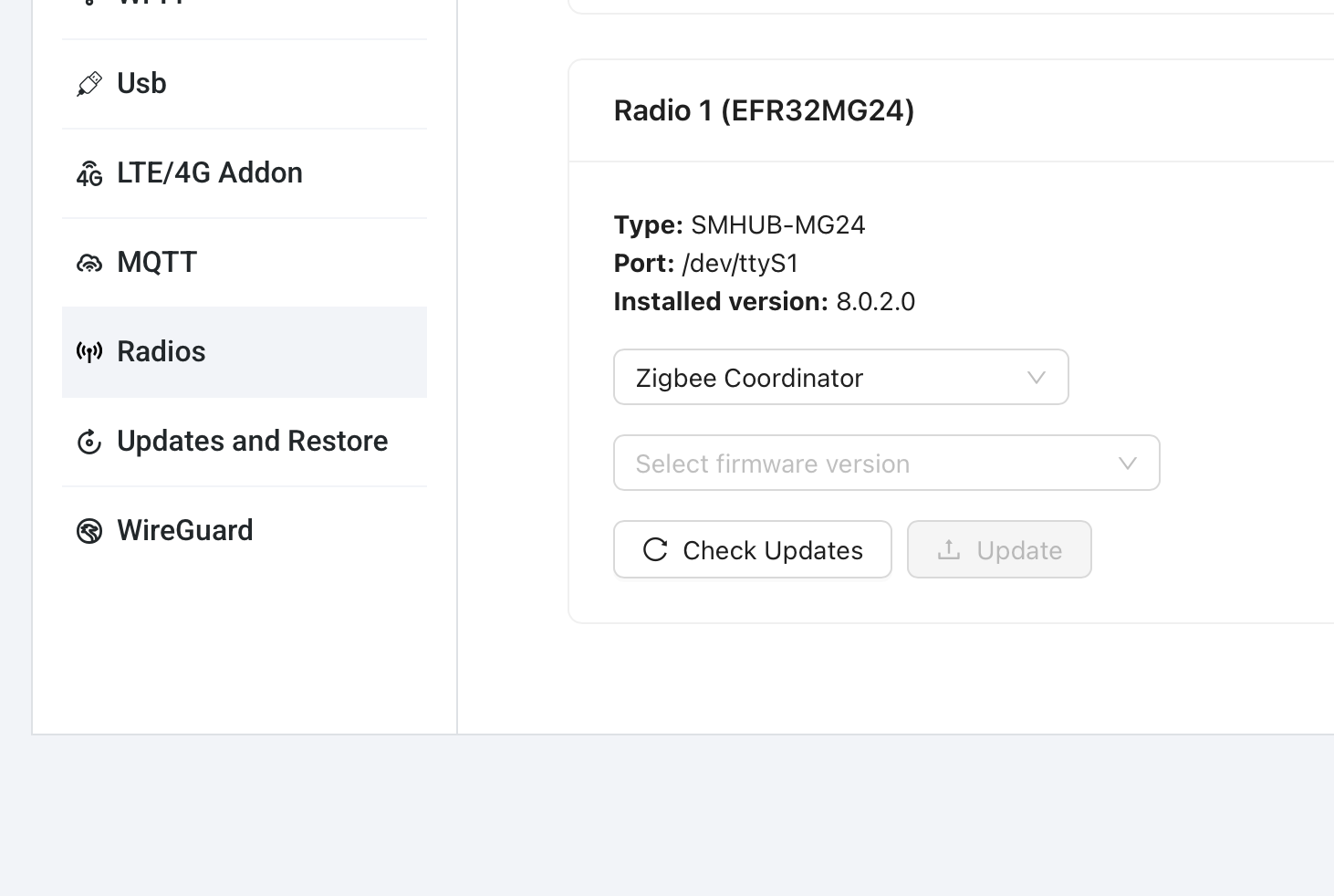Screen dimensions: 1334x896
Task: Navigate to the MQTT settings
Action: pos(157,263)
